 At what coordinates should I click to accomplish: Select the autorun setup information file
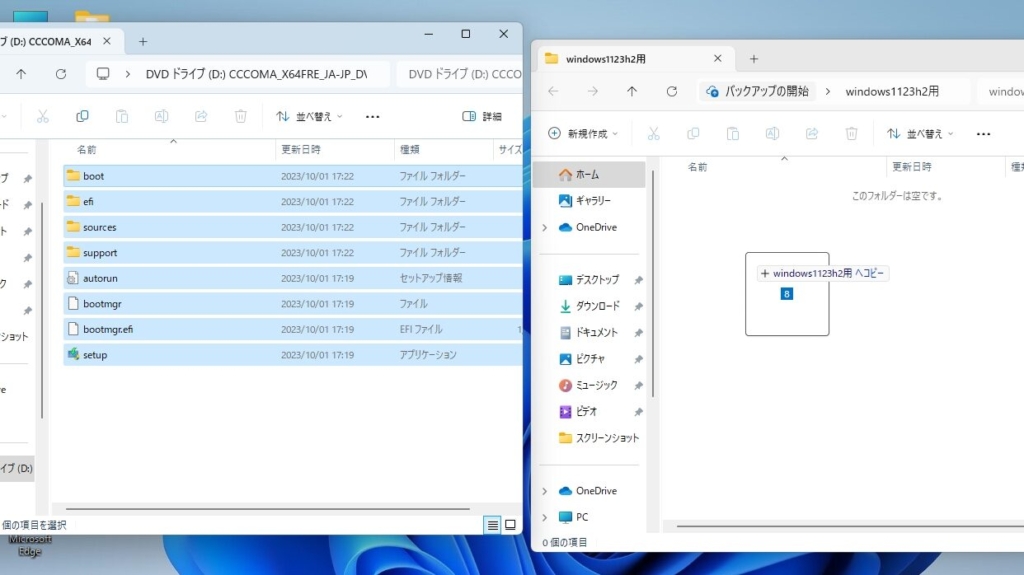293,278
